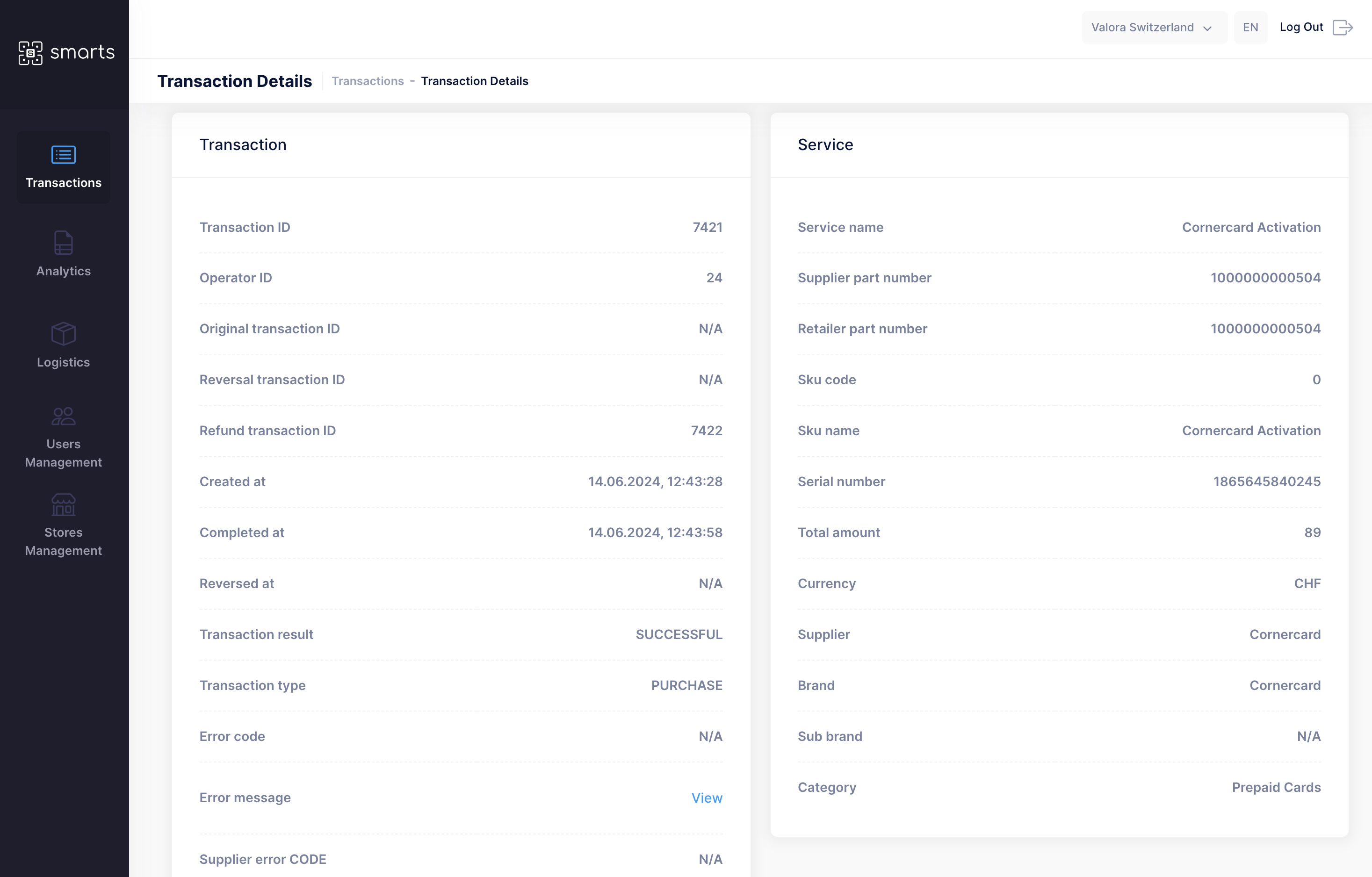Screen dimensions: 1372x877
Task: Click the Valora Switzerland chevron arrow
Action: pos(1207,29)
